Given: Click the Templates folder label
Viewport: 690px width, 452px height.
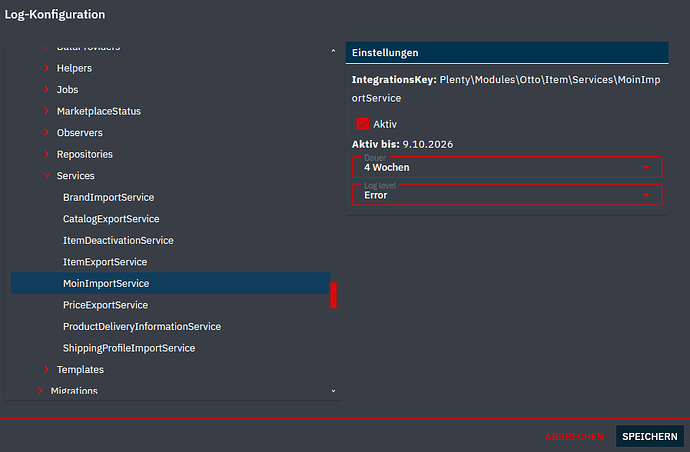Looking at the screenshot, I should (80, 369).
